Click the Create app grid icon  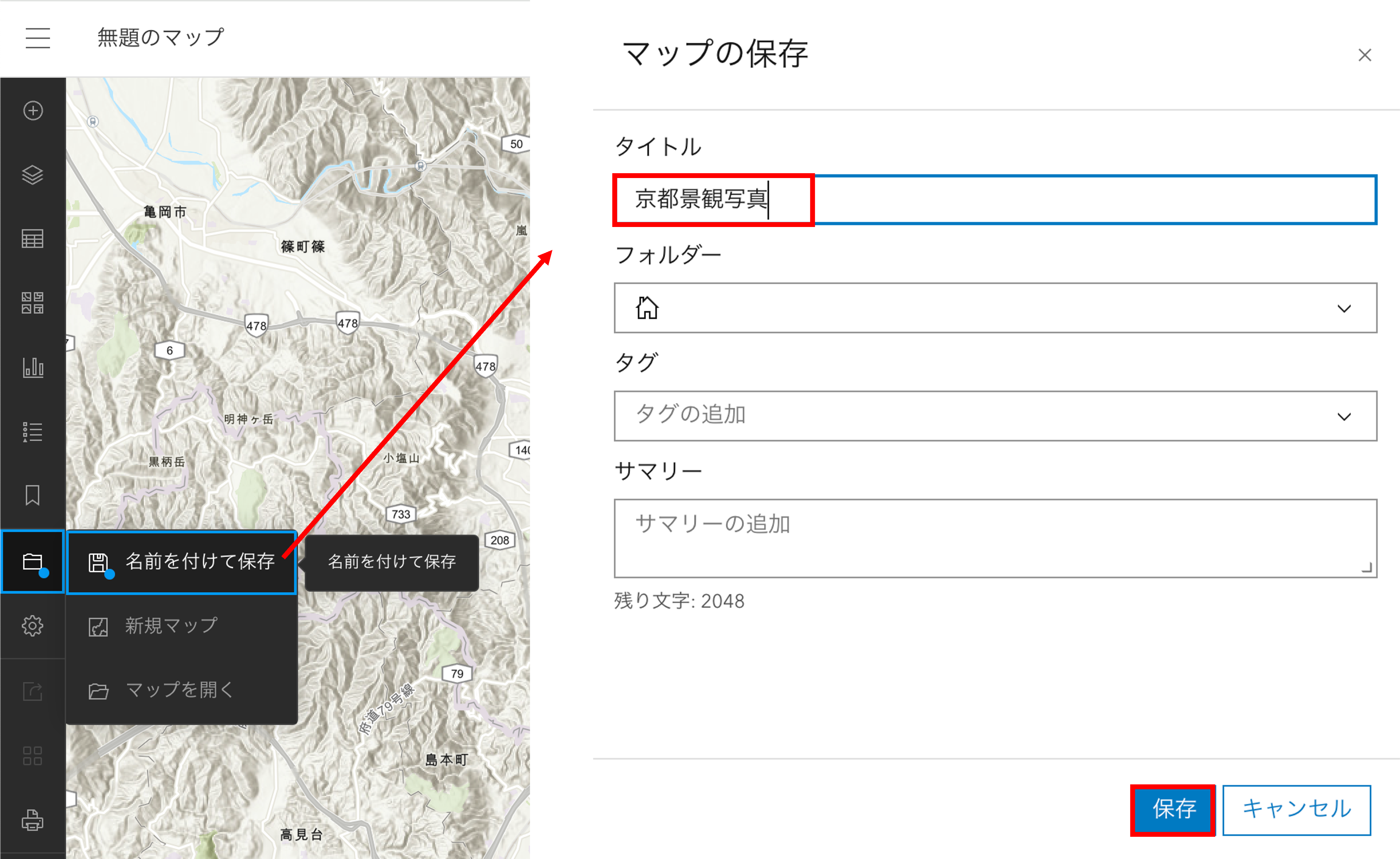[32, 756]
